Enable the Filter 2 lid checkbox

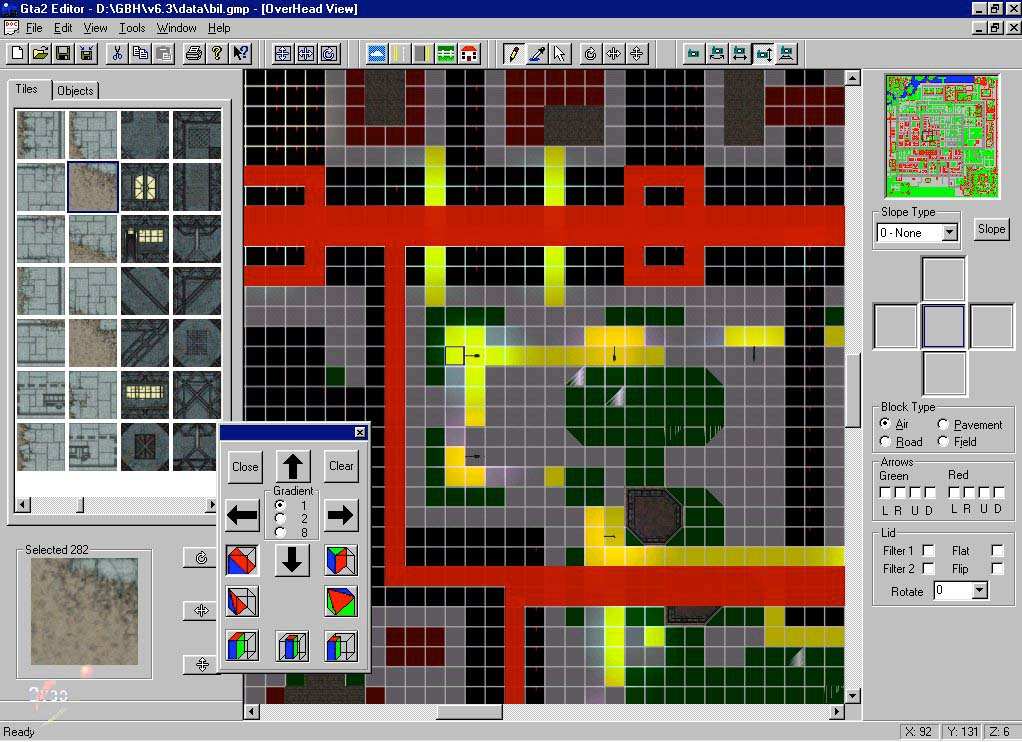coord(928,569)
